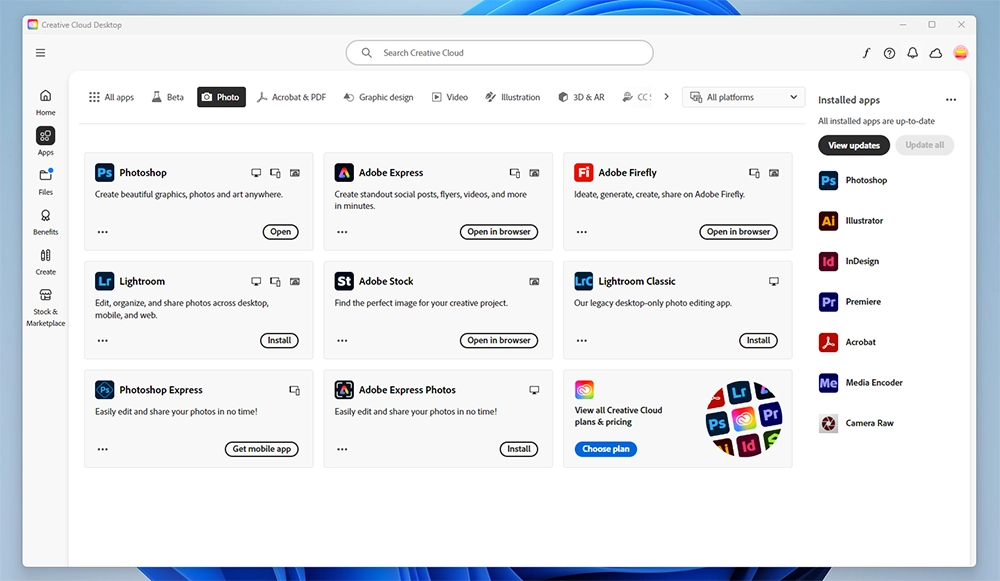Viewport: 1000px width, 581px height.
Task: Open notifications bell
Action: tap(913, 53)
